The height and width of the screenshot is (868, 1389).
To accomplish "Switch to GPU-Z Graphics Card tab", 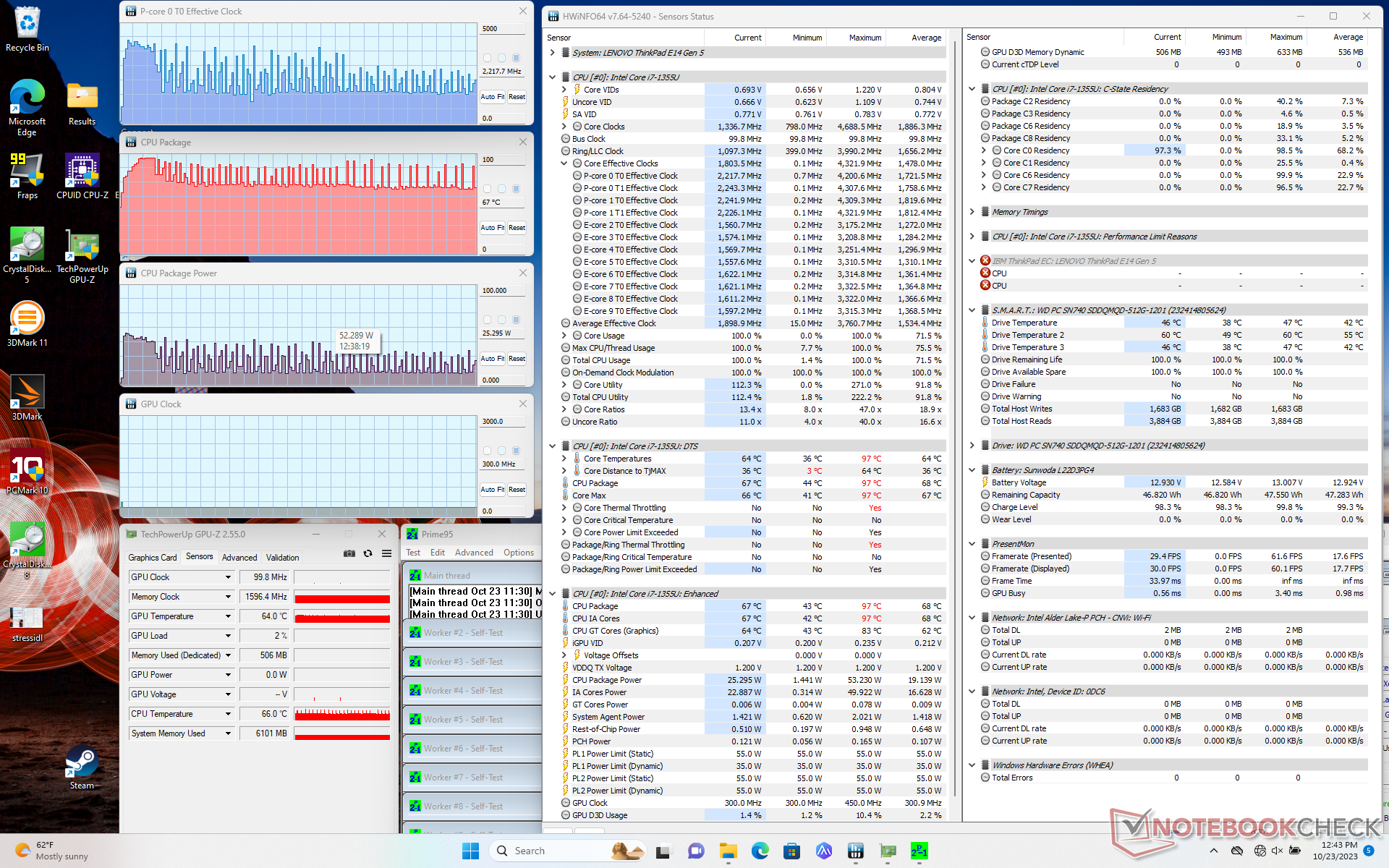I will pos(153,558).
